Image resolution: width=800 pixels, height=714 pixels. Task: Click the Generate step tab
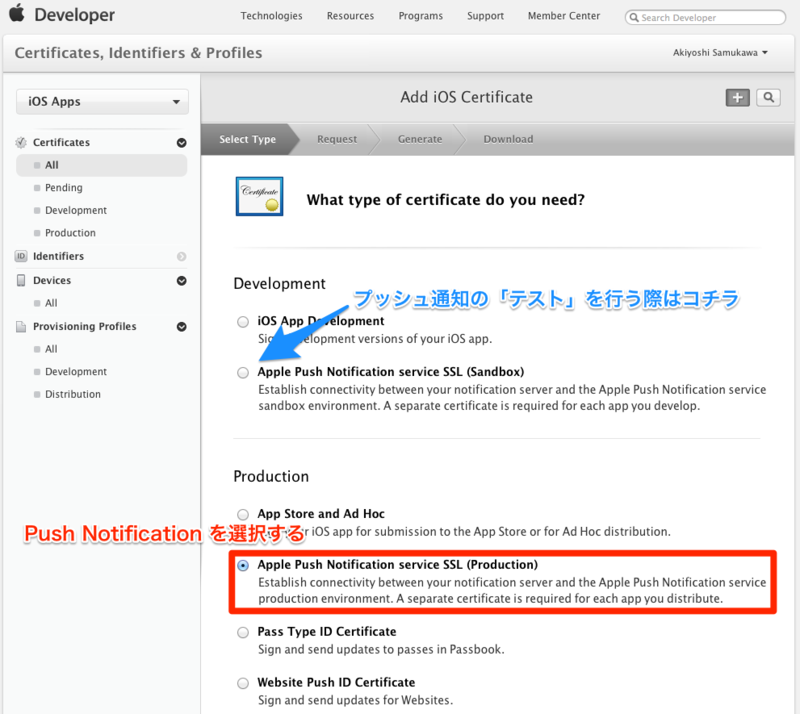click(420, 139)
